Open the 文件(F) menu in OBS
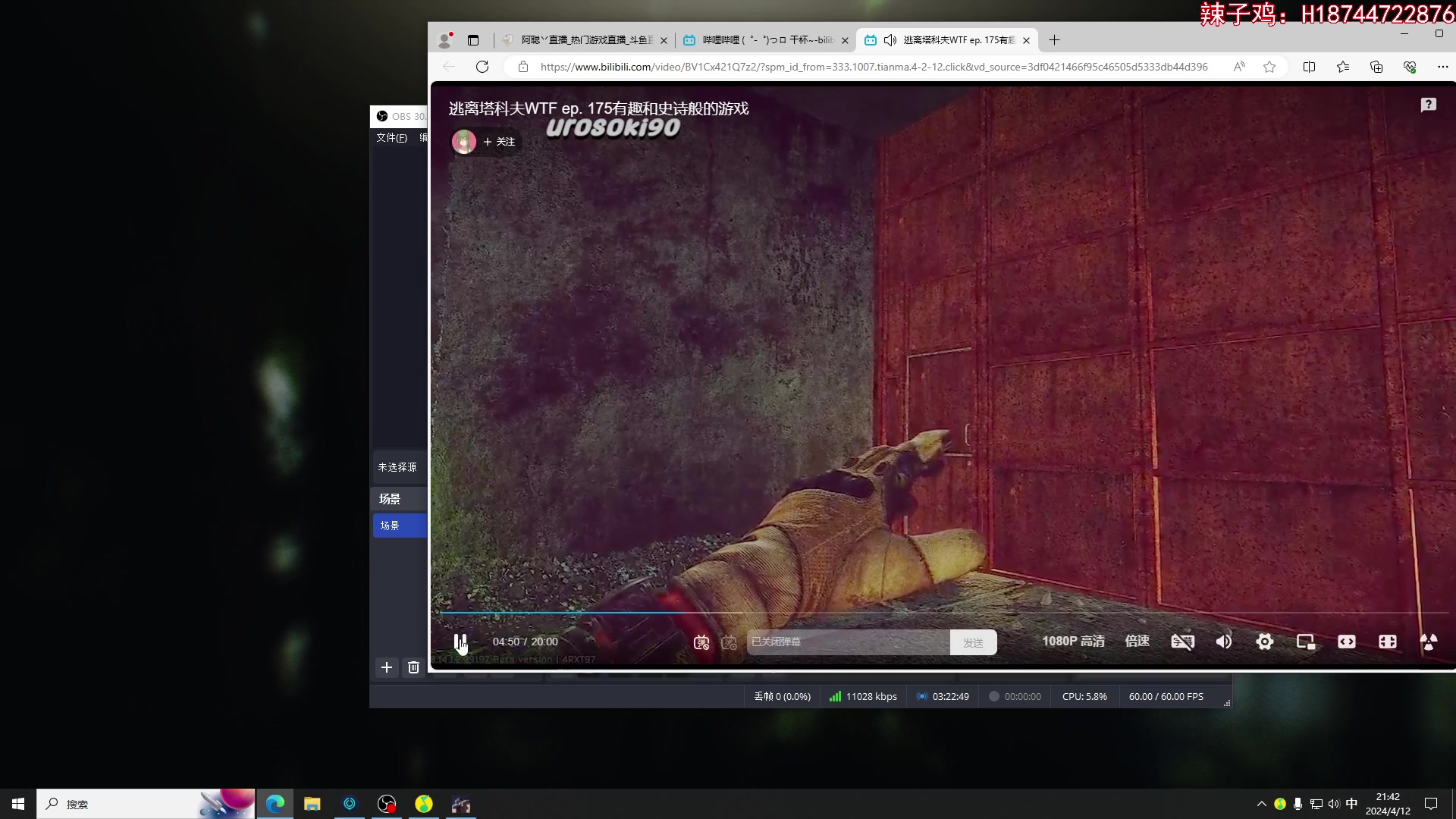 coord(391,138)
